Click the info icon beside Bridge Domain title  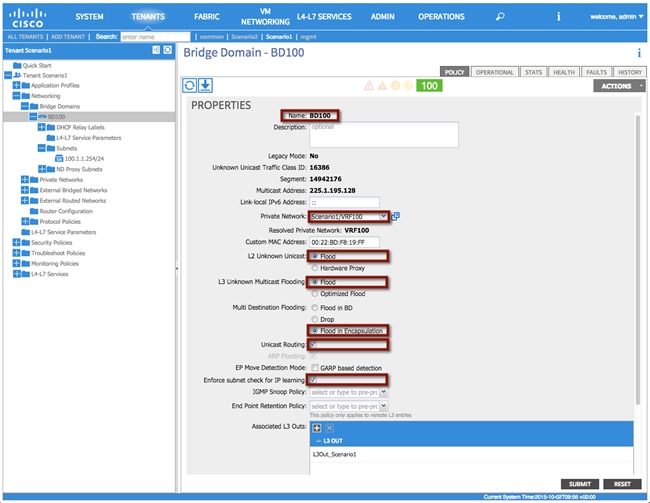[x=639, y=53]
